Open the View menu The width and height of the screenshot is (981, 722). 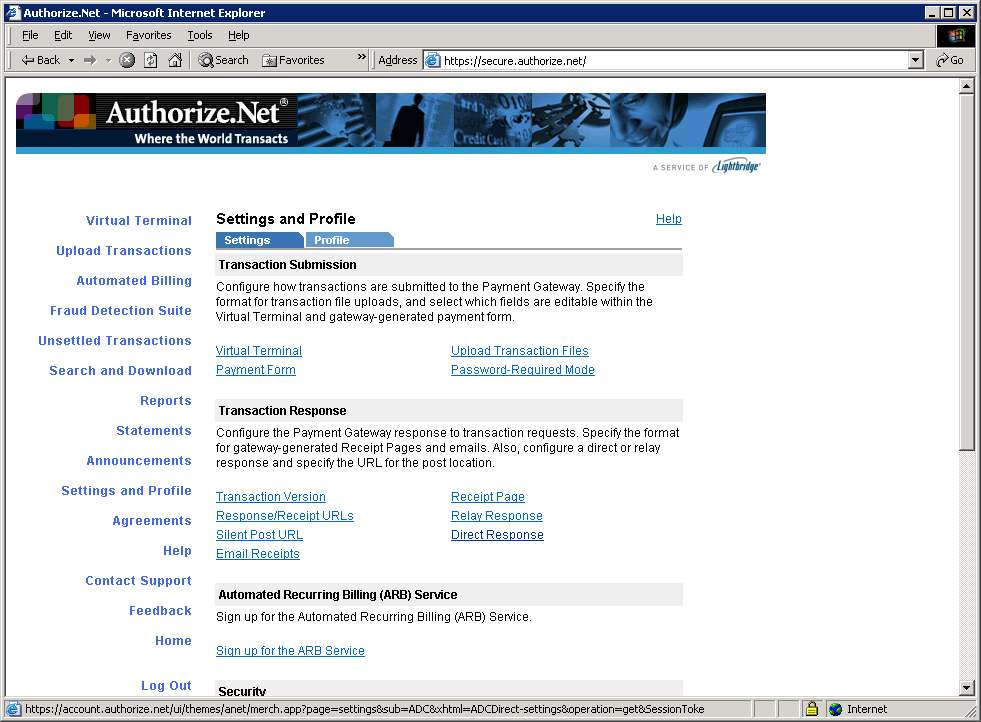click(99, 35)
